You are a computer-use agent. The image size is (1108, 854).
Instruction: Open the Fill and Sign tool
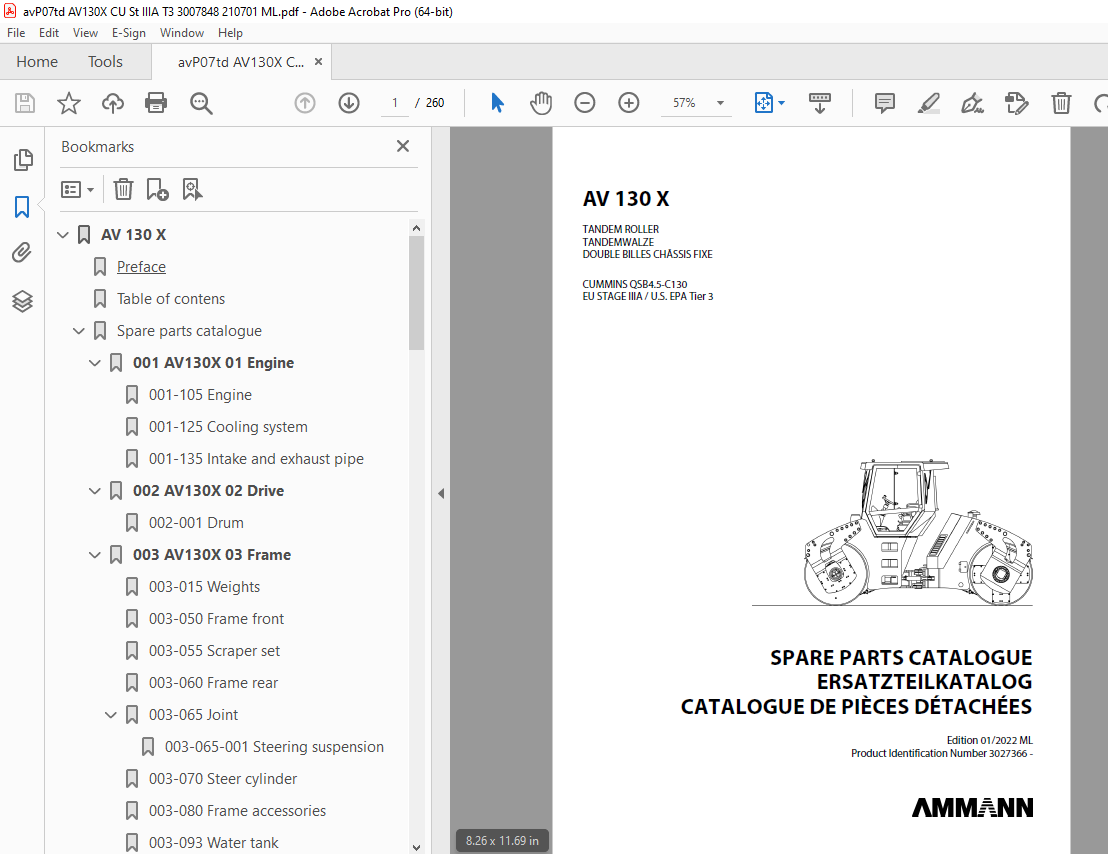(x=972, y=103)
